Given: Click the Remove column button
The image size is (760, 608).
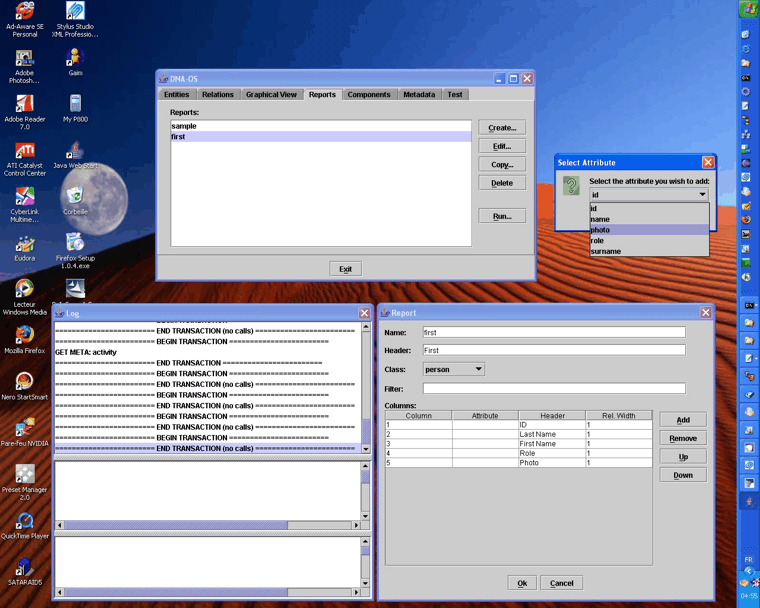Looking at the screenshot, I should tap(683, 438).
